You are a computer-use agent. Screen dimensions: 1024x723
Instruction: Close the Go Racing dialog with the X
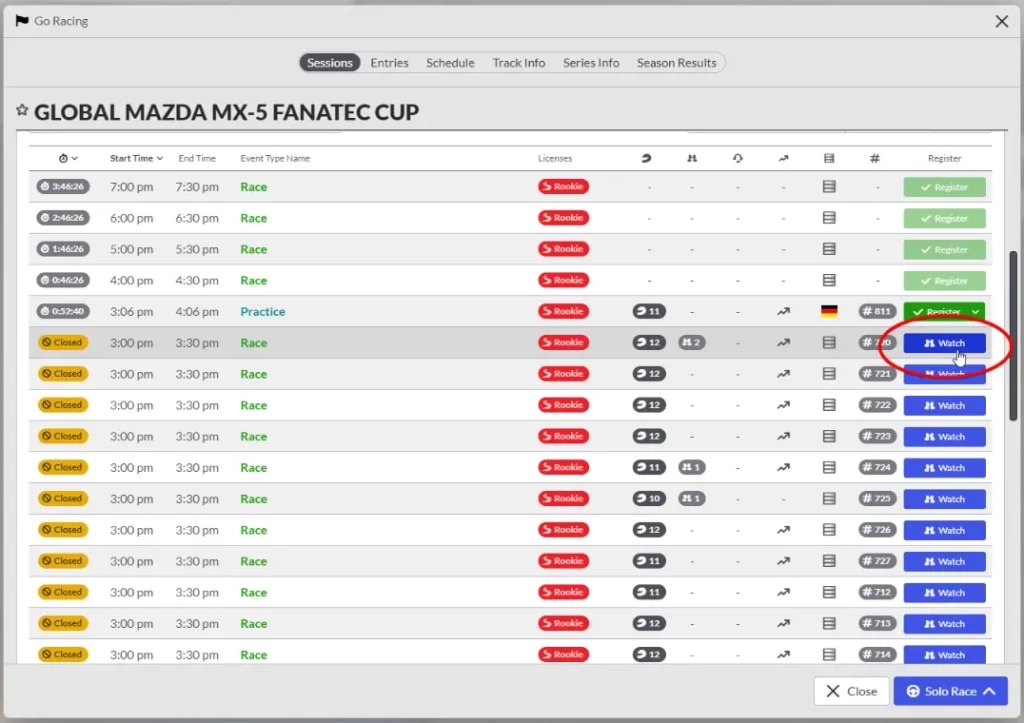pyautogui.click(x=1002, y=21)
